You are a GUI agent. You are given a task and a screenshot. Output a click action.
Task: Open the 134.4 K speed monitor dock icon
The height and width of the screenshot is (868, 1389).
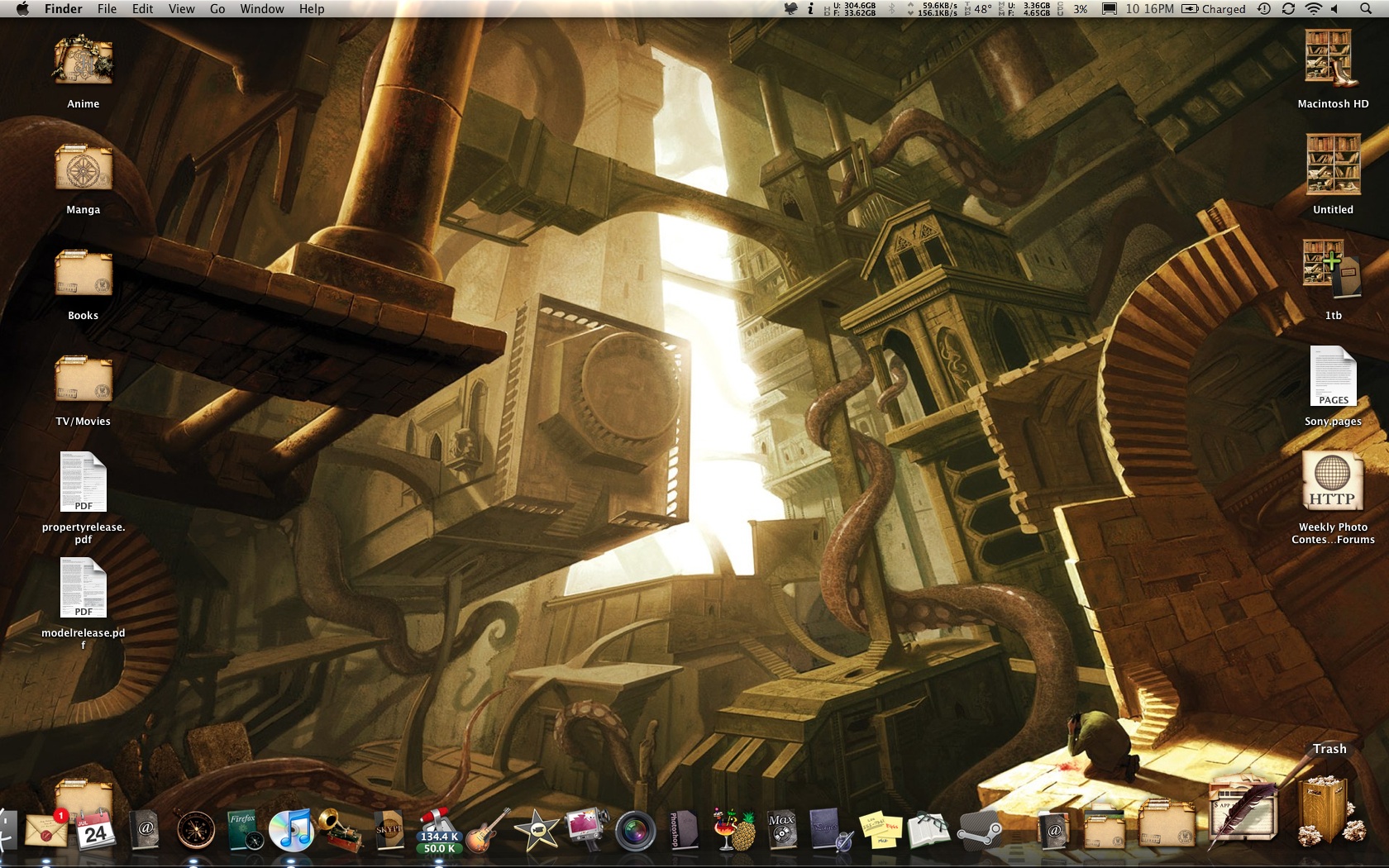pyautogui.click(x=439, y=831)
